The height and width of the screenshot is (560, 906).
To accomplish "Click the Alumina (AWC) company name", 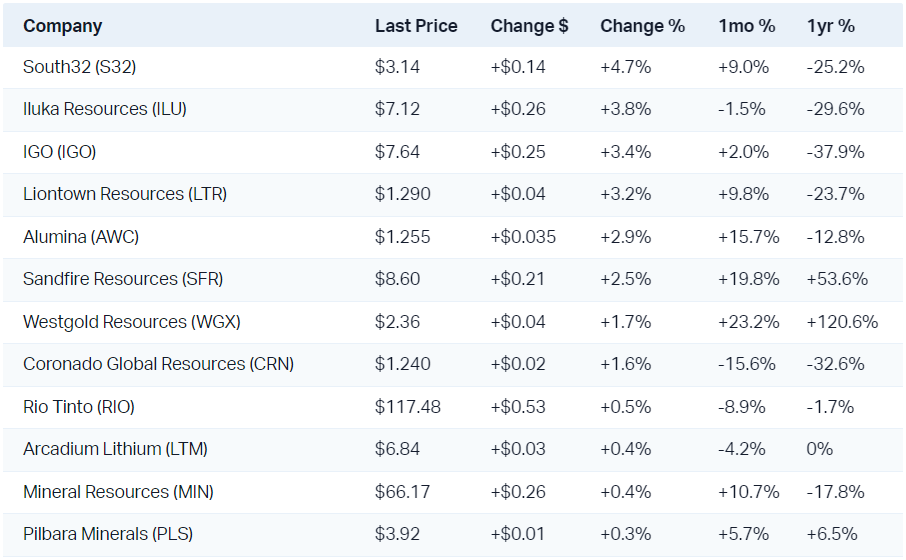I will coord(81,237).
